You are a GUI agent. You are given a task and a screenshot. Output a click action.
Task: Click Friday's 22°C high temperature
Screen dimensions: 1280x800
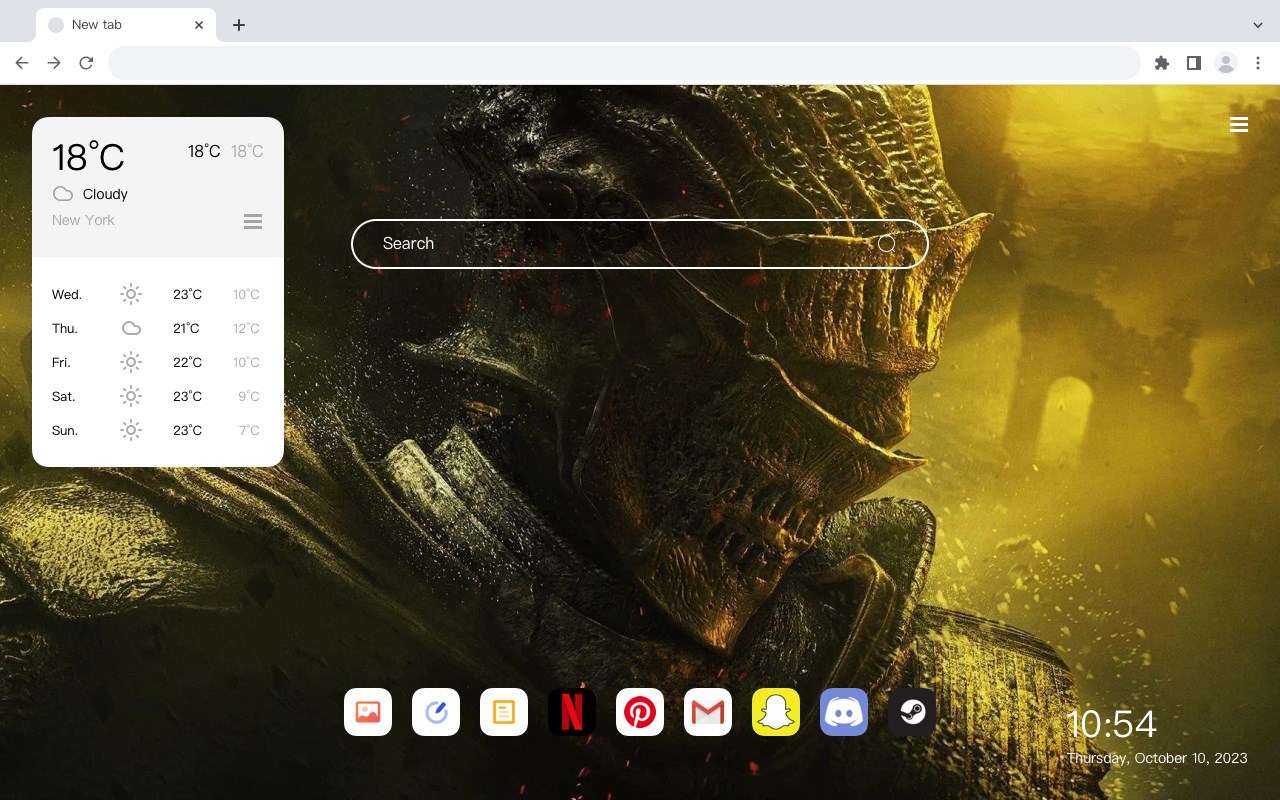point(187,362)
